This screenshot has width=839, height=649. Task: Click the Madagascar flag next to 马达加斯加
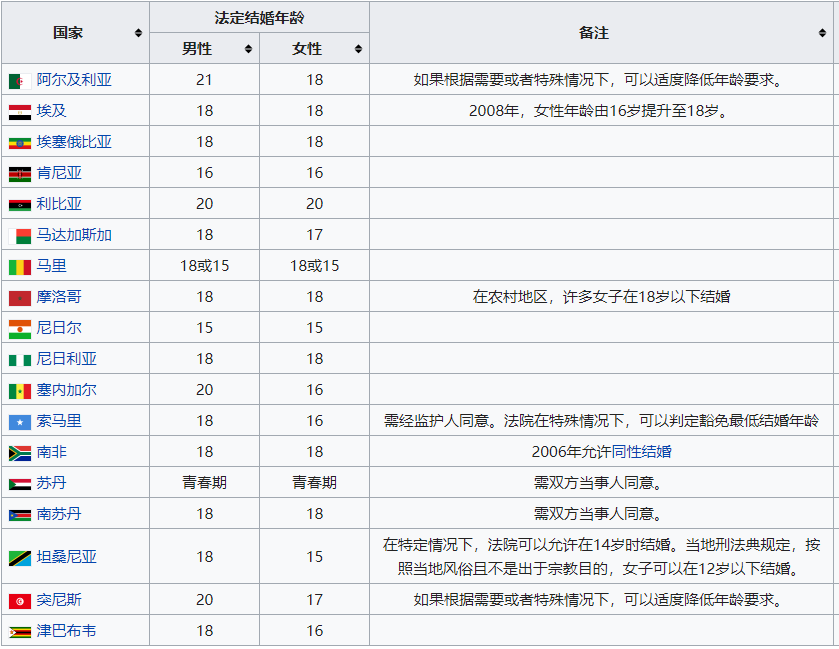click(x=20, y=236)
